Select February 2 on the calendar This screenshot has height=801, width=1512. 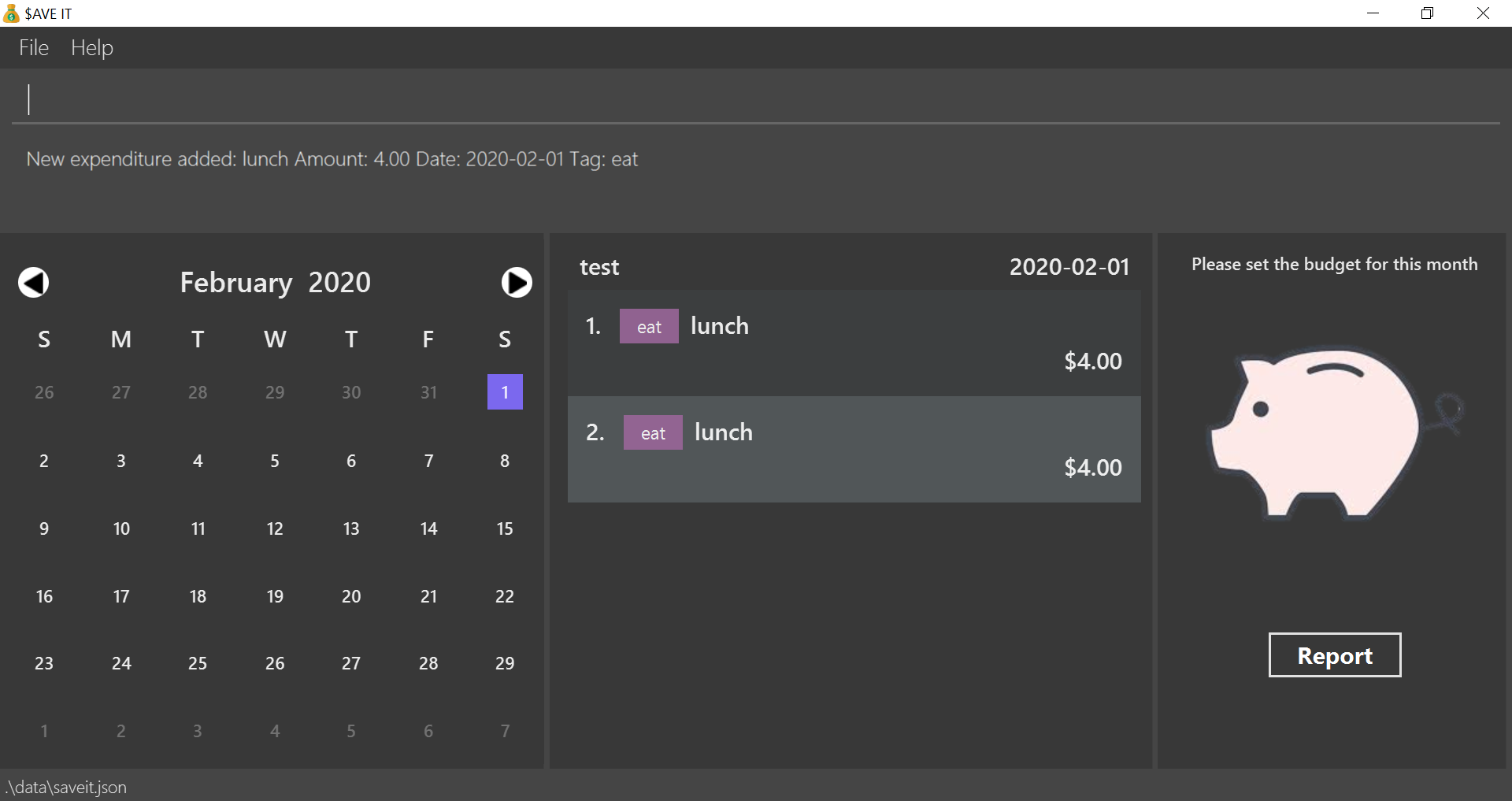click(44, 461)
